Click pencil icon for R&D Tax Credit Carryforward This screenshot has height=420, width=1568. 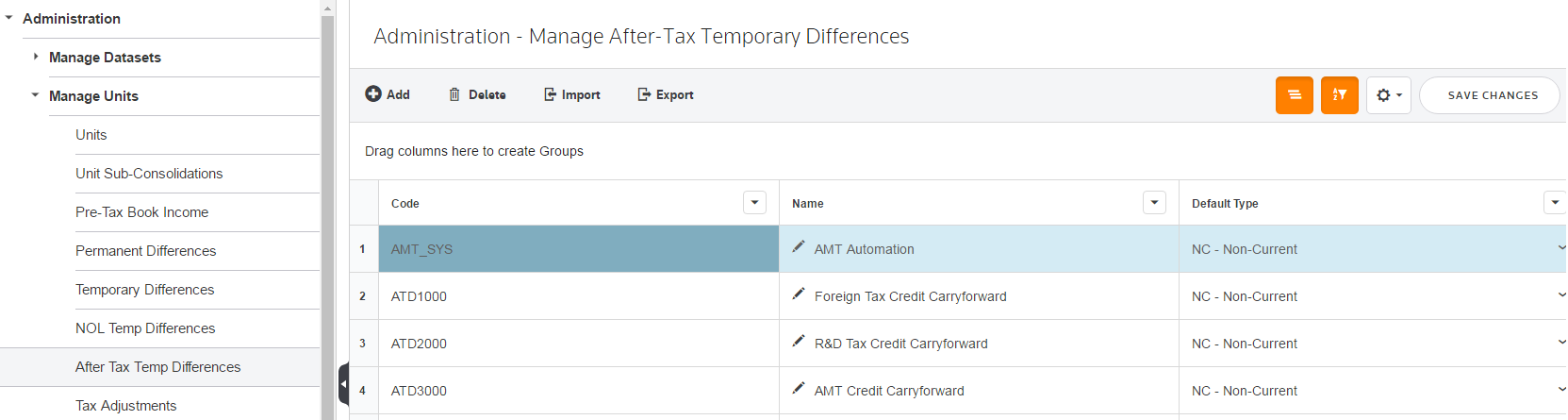click(799, 342)
